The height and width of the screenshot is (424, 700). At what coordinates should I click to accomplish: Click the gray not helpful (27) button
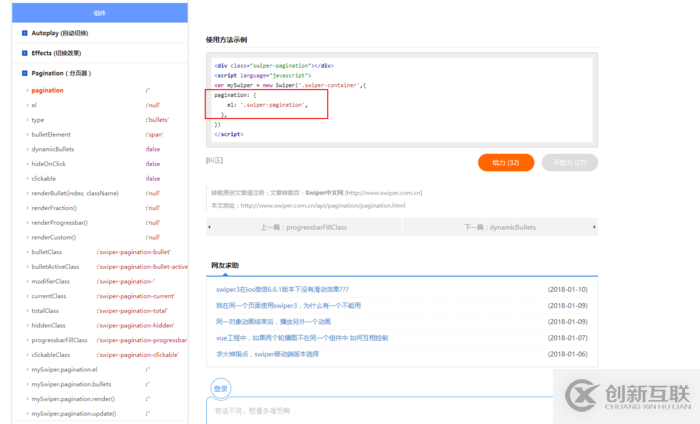(570, 162)
